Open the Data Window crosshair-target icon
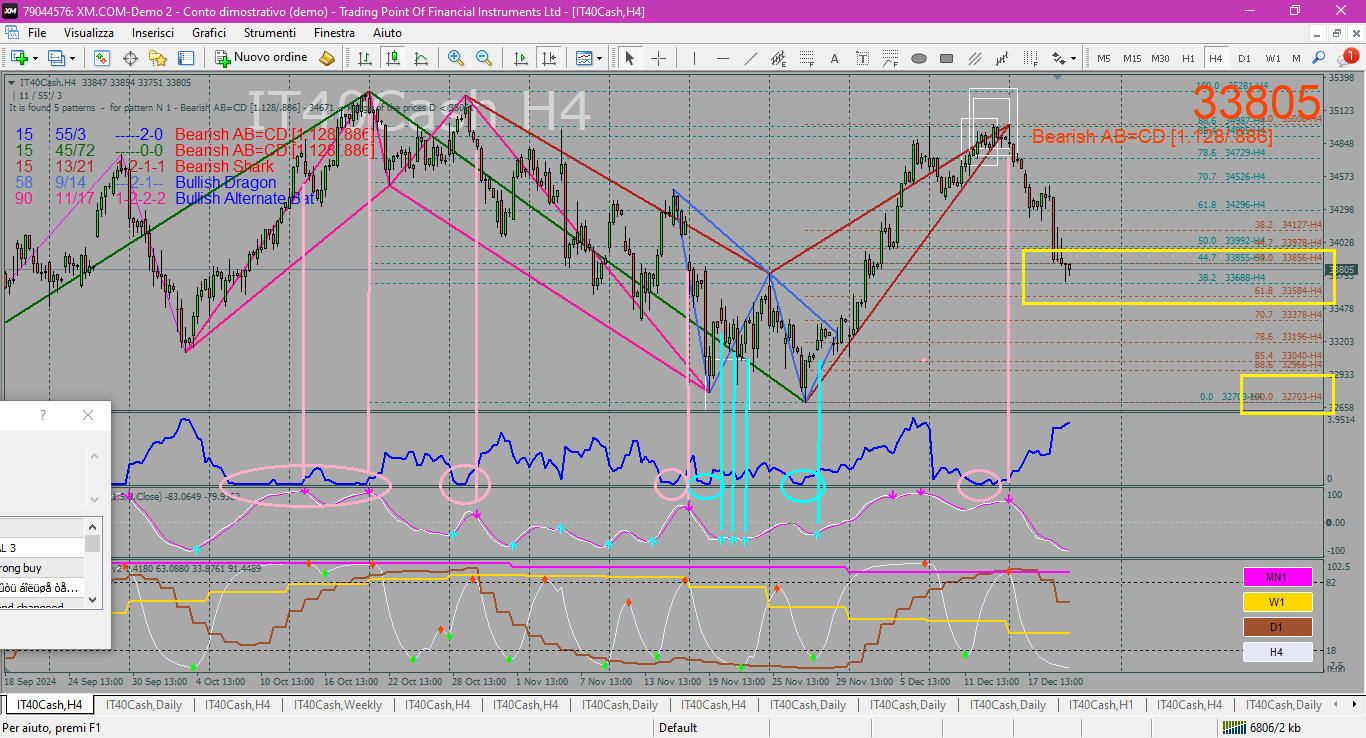The width and height of the screenshot is (1366, 738). coord(130,58)
